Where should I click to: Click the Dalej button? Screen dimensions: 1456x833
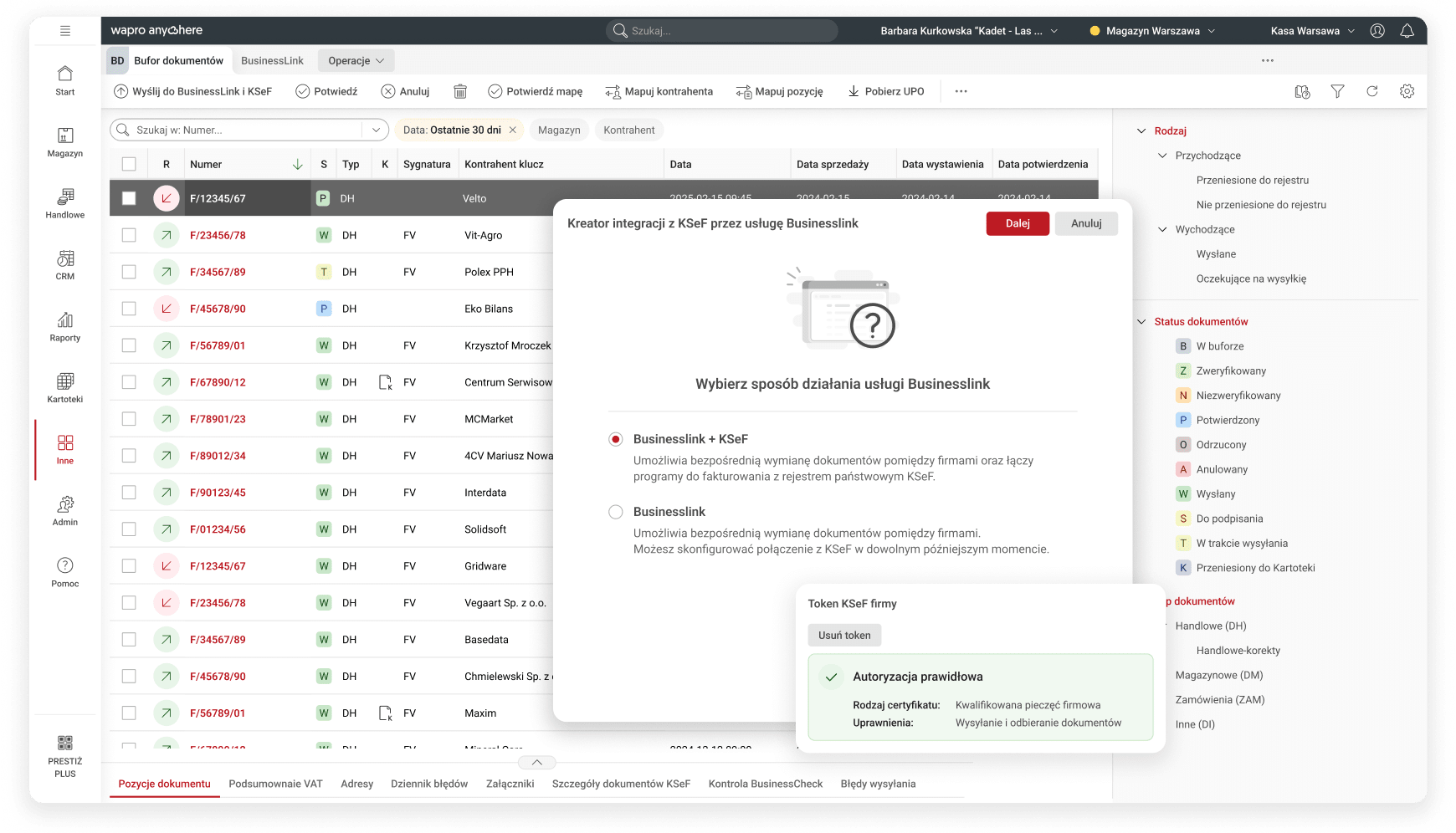coord(1017,223)
